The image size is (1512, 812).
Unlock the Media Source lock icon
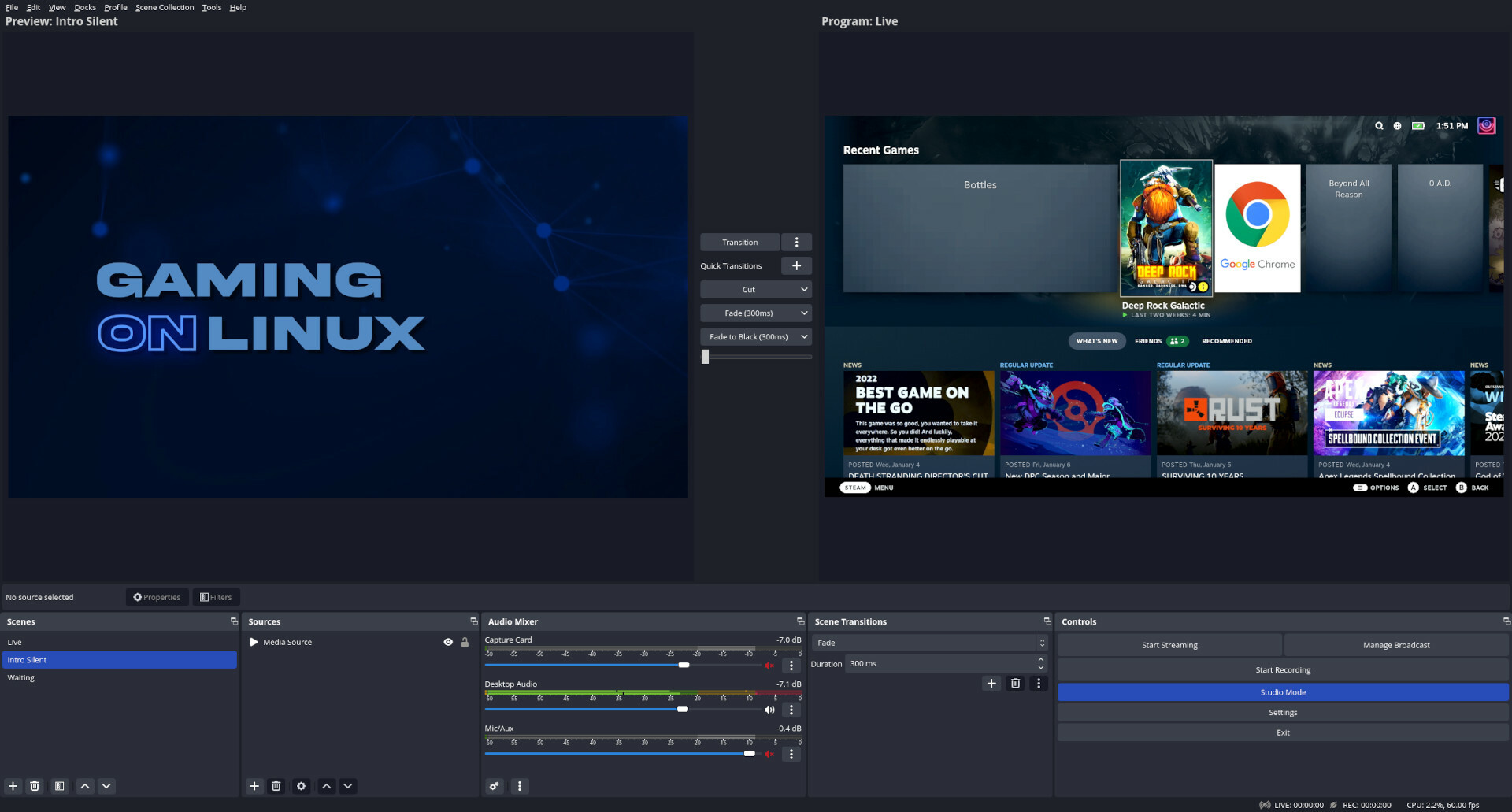(x=465, y=643)
